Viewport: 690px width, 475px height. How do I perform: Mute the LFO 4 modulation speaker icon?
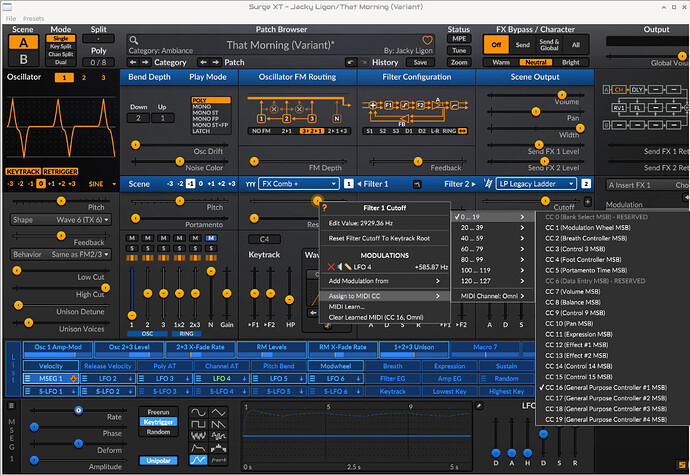tap(340, 267)
